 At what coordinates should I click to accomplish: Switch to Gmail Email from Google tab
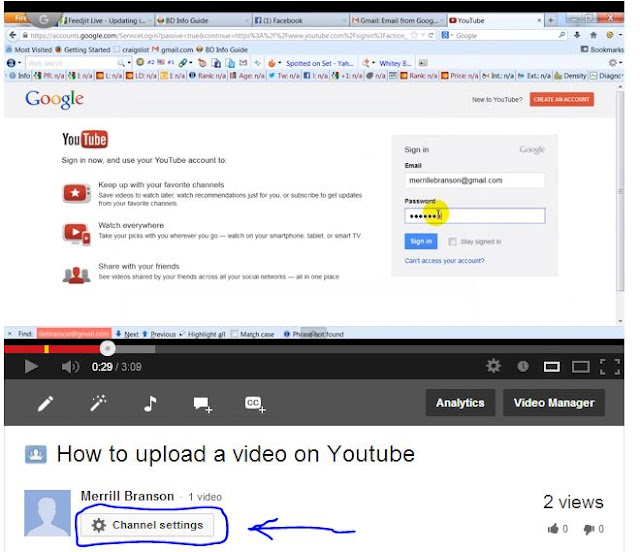(396, 20)
